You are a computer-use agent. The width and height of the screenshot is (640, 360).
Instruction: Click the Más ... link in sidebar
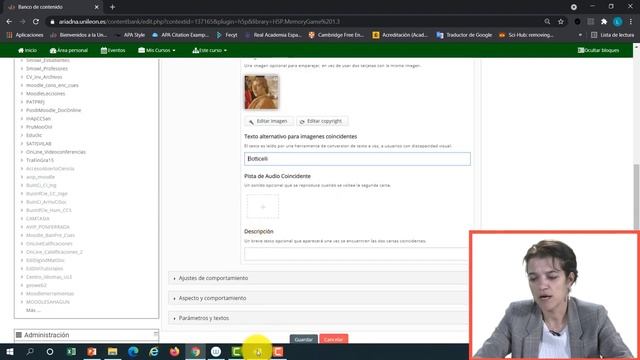(33, 310)
